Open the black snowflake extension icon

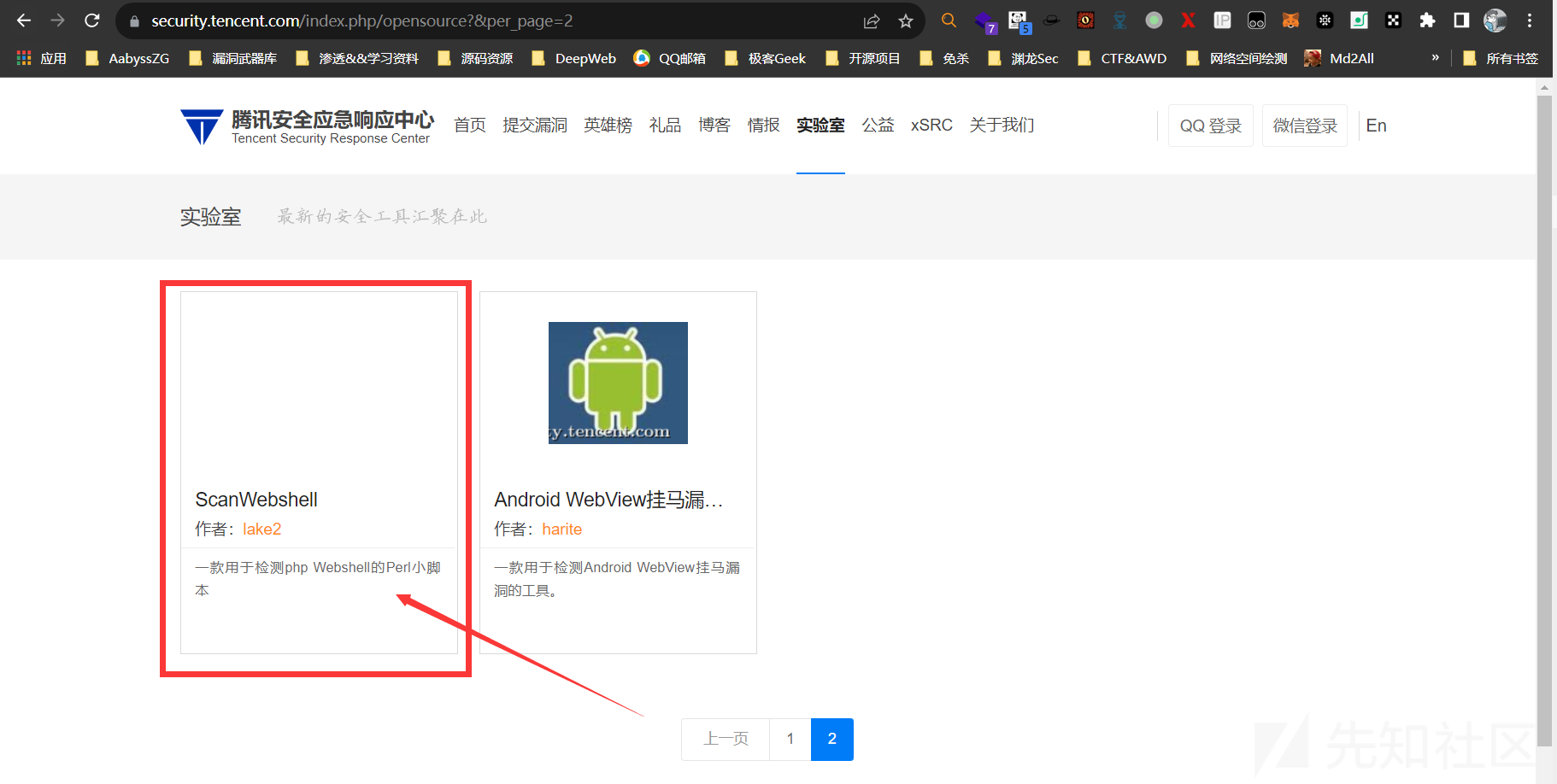tap(1325, 20)
